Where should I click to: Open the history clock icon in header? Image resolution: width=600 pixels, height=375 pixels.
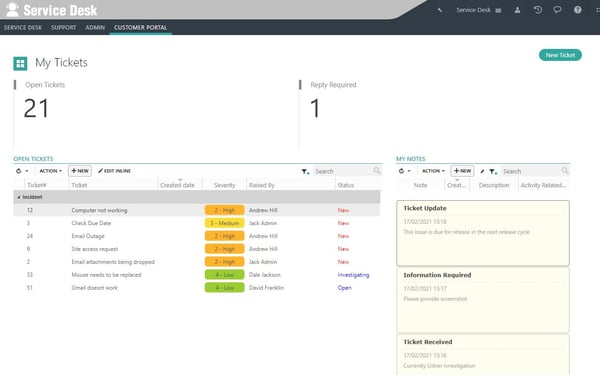[x=538, y=10]
